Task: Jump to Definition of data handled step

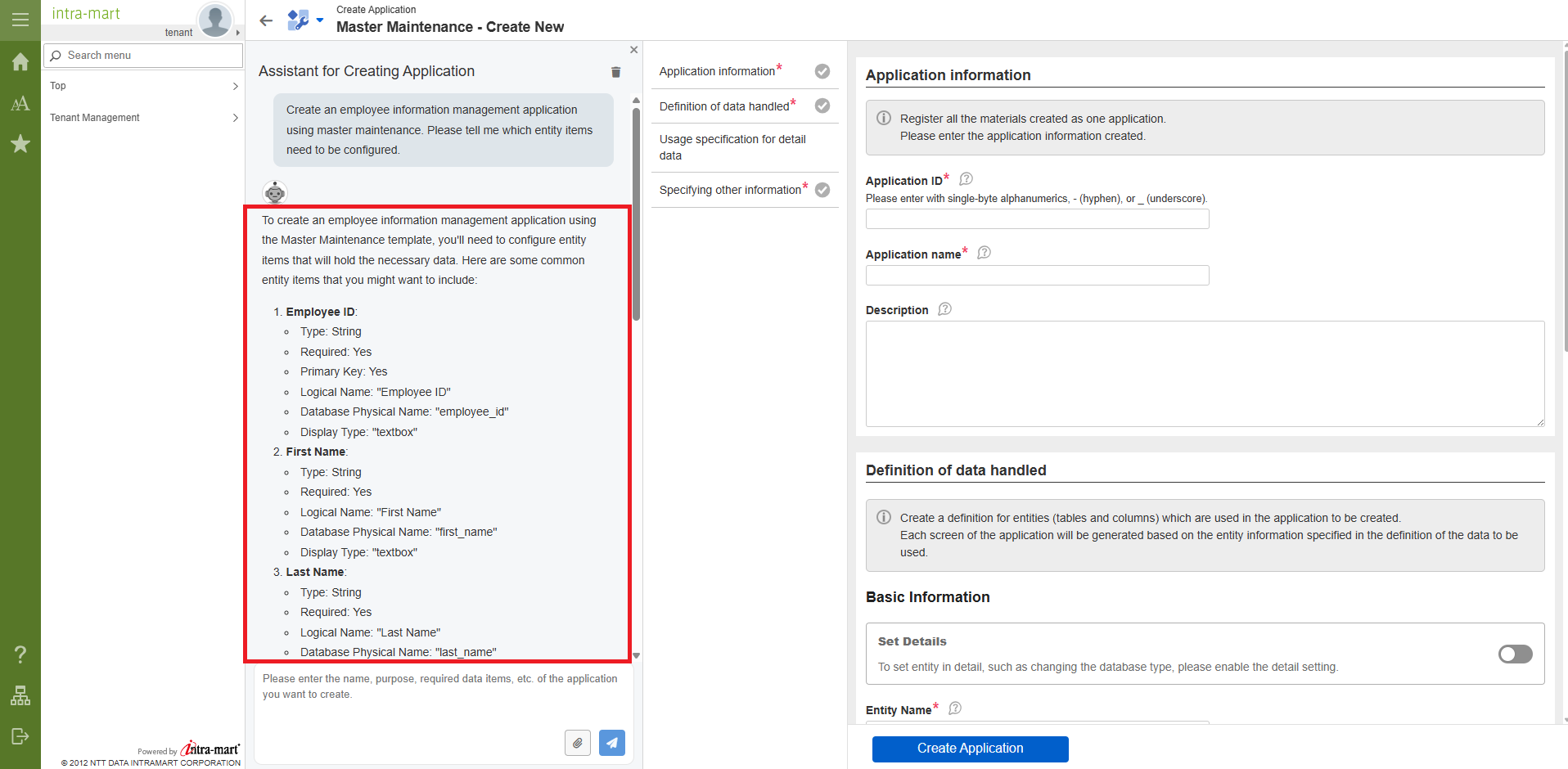Action: (724, 106)
